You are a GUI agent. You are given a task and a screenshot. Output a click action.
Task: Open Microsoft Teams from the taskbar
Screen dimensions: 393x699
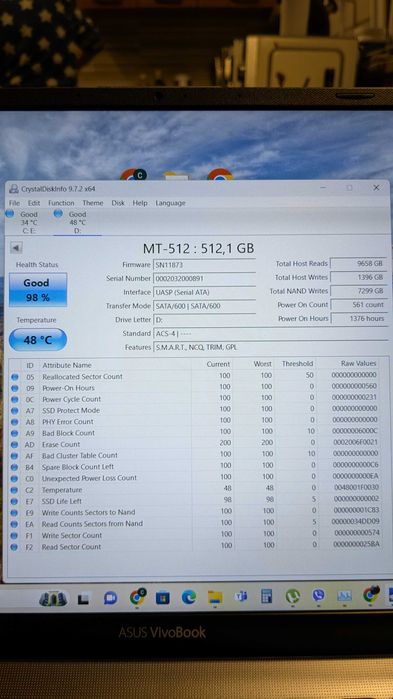pos(241,596)
